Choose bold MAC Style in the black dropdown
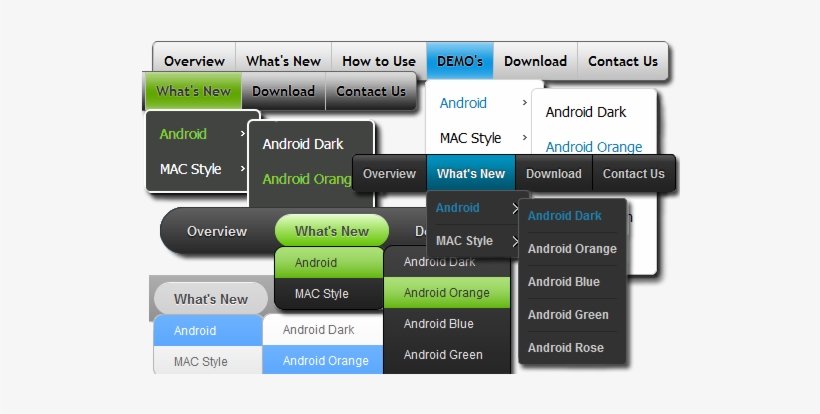The height and width of the screenshot is (414, 820). pyautogui.click(x=464, y=240)
